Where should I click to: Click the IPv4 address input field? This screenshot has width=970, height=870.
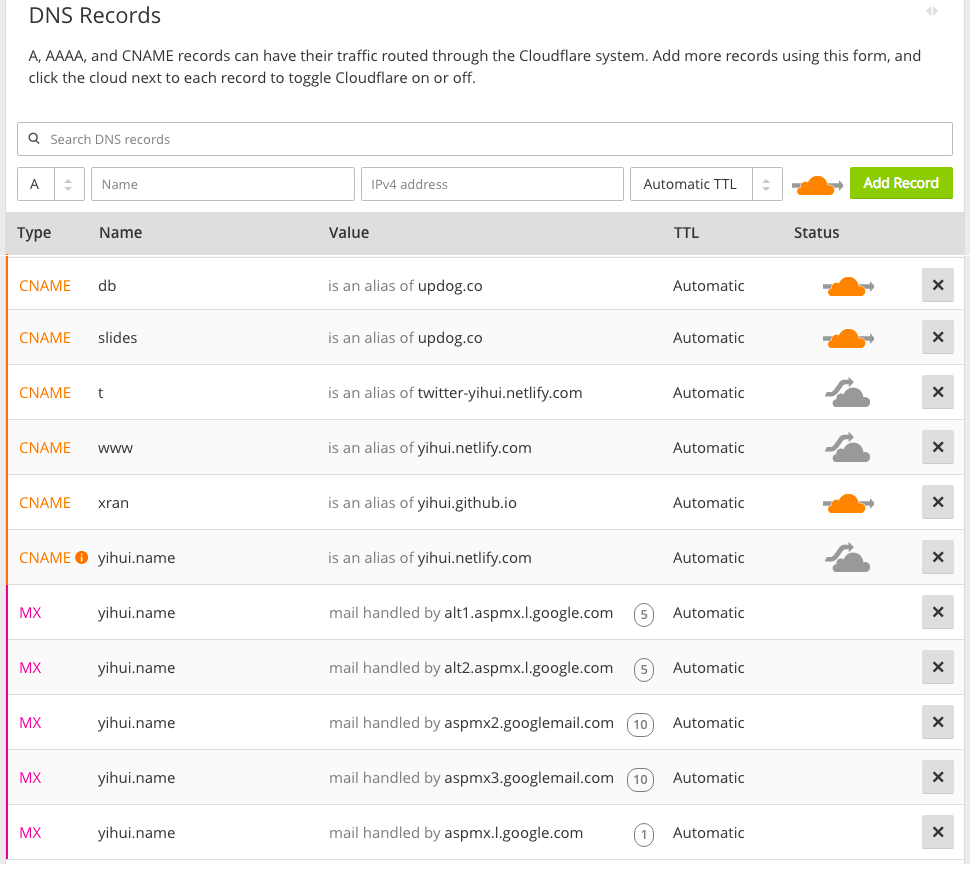492,184
